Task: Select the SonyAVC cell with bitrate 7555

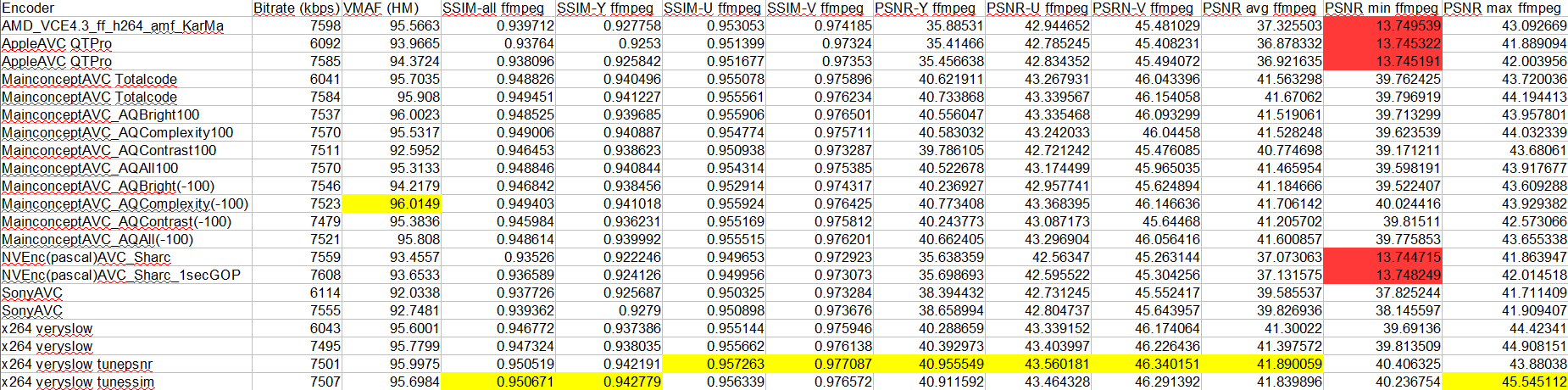Action: point(126,311)
